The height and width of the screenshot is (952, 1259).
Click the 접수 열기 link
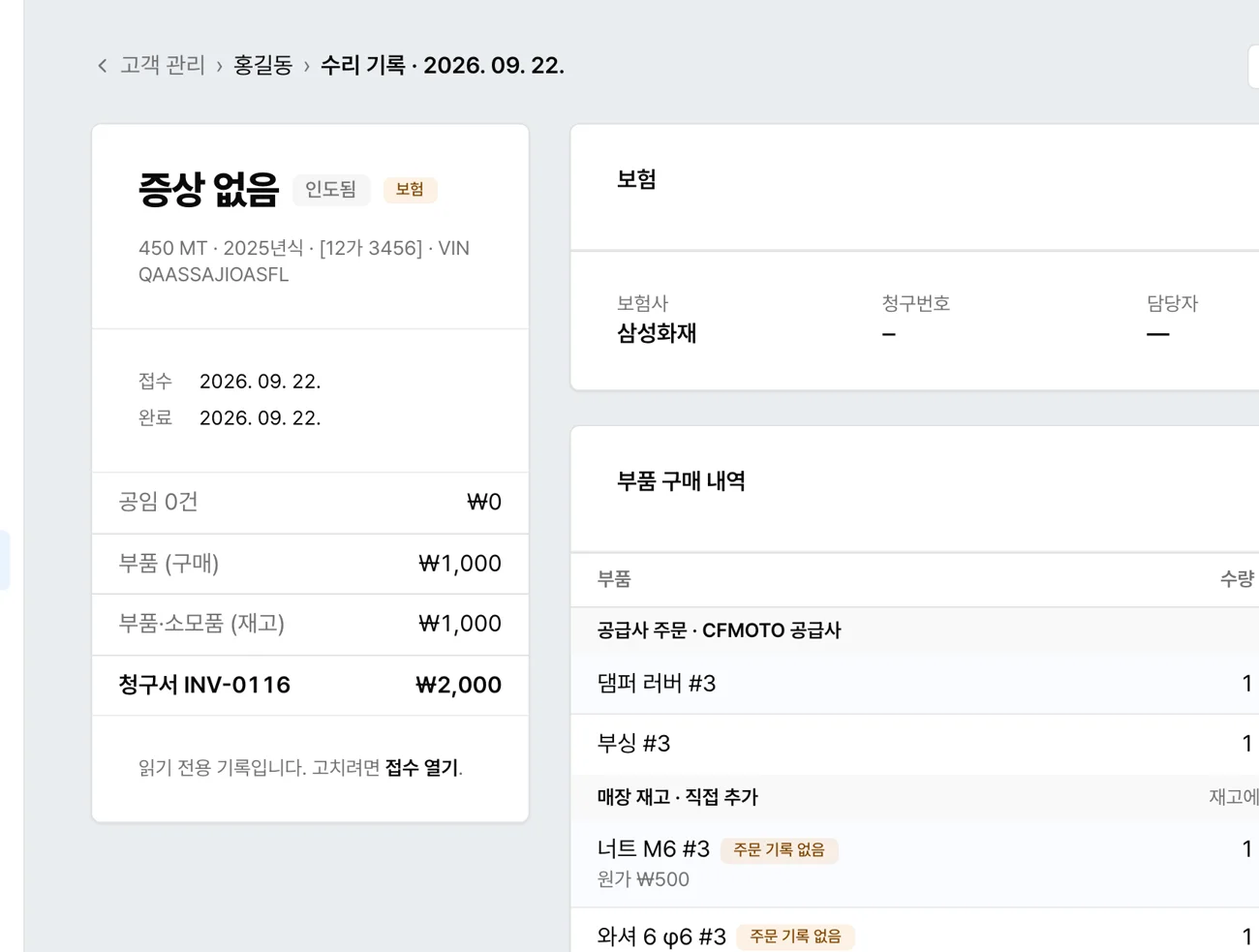(x=422, y=768)
